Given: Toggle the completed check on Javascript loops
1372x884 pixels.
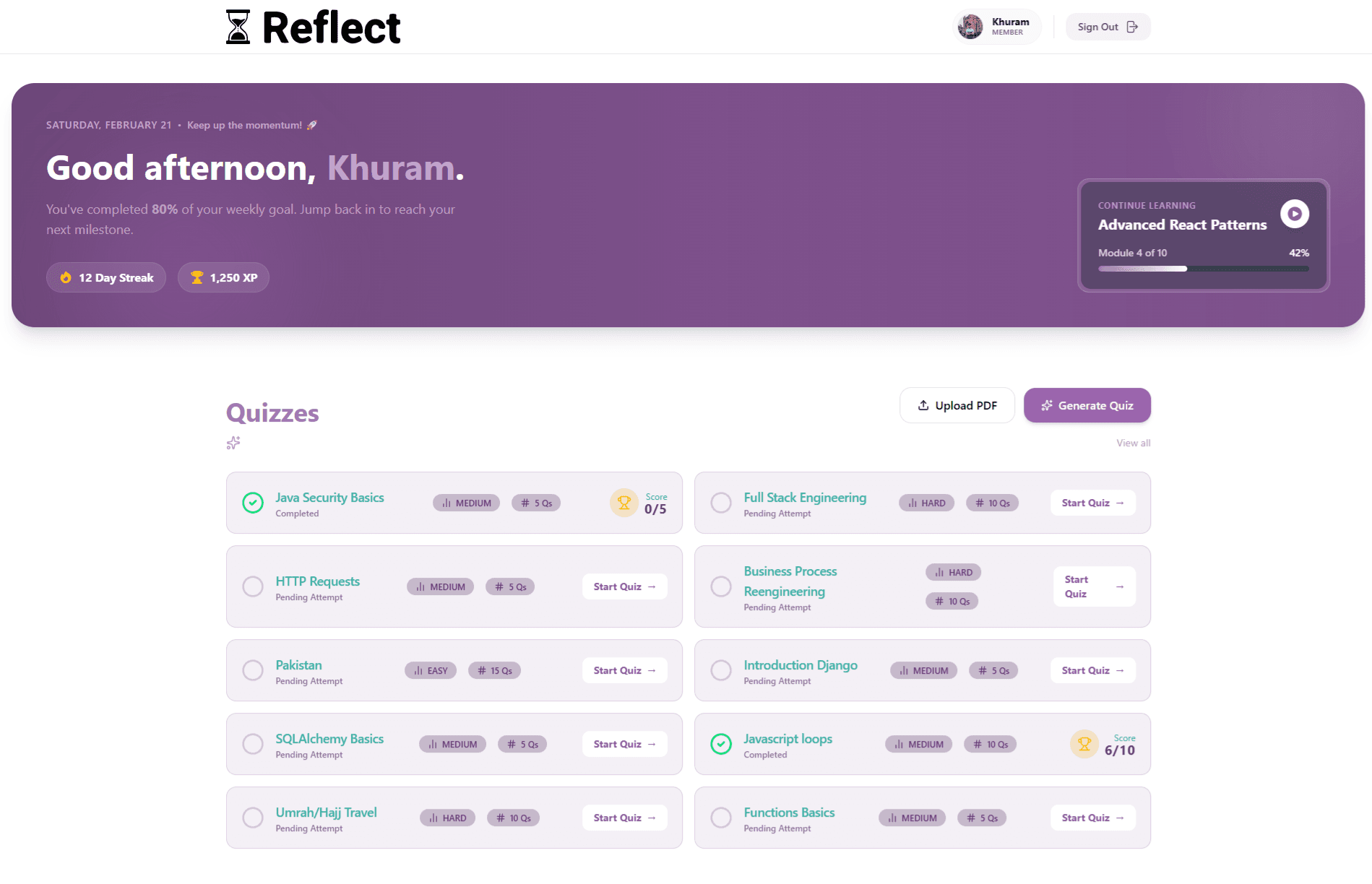Looking at the screenshot, I should click(x=720, y=744).
